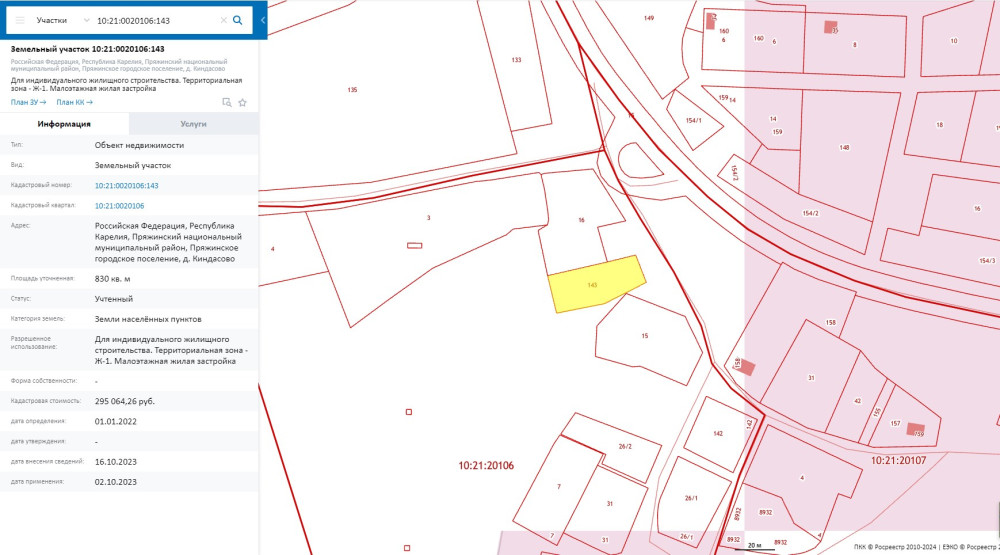Open the cadastral quarter 10:21:0020106 link

click(119, 205)
